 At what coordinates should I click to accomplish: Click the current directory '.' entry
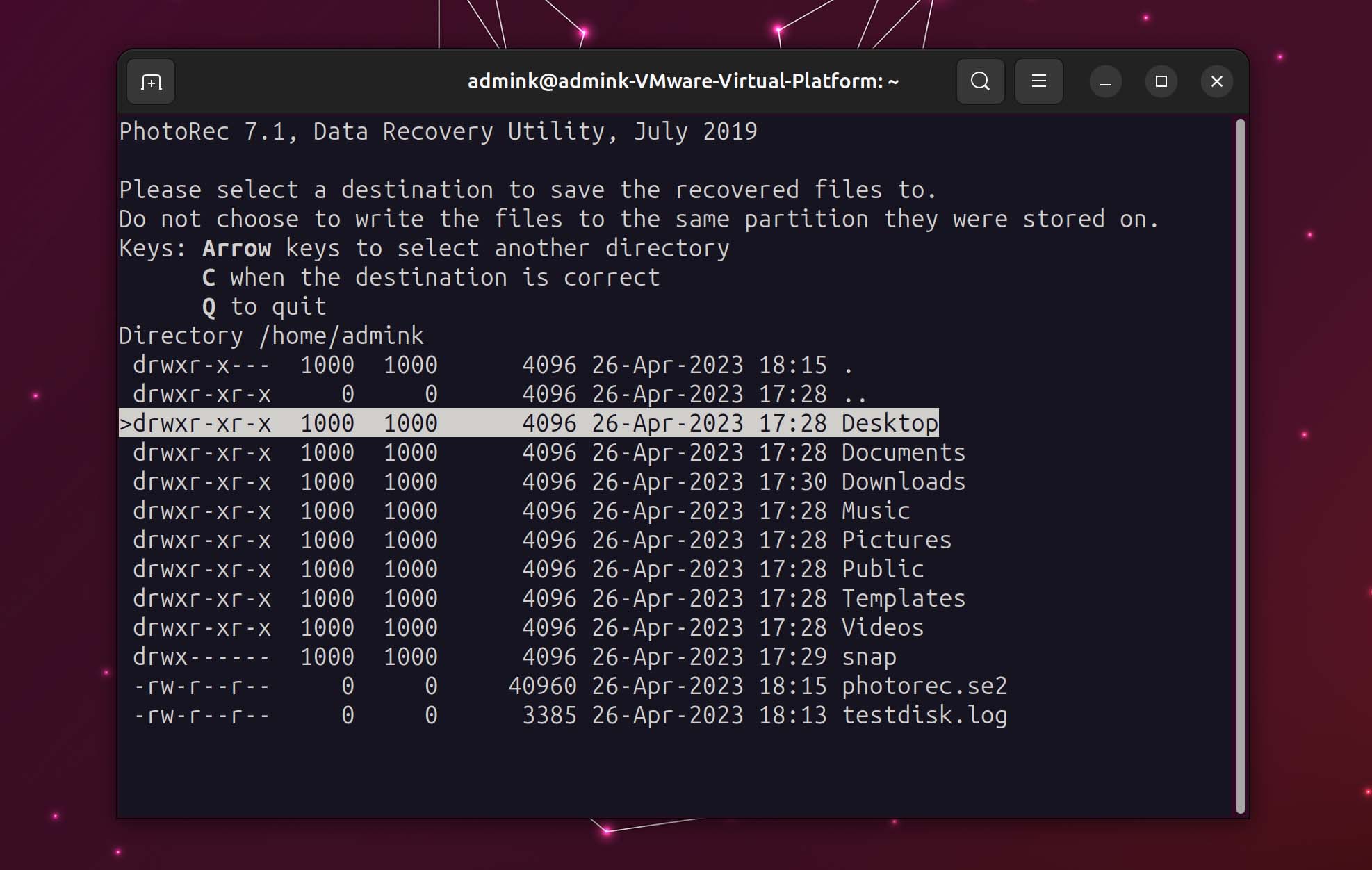click(x=493, y=365)
